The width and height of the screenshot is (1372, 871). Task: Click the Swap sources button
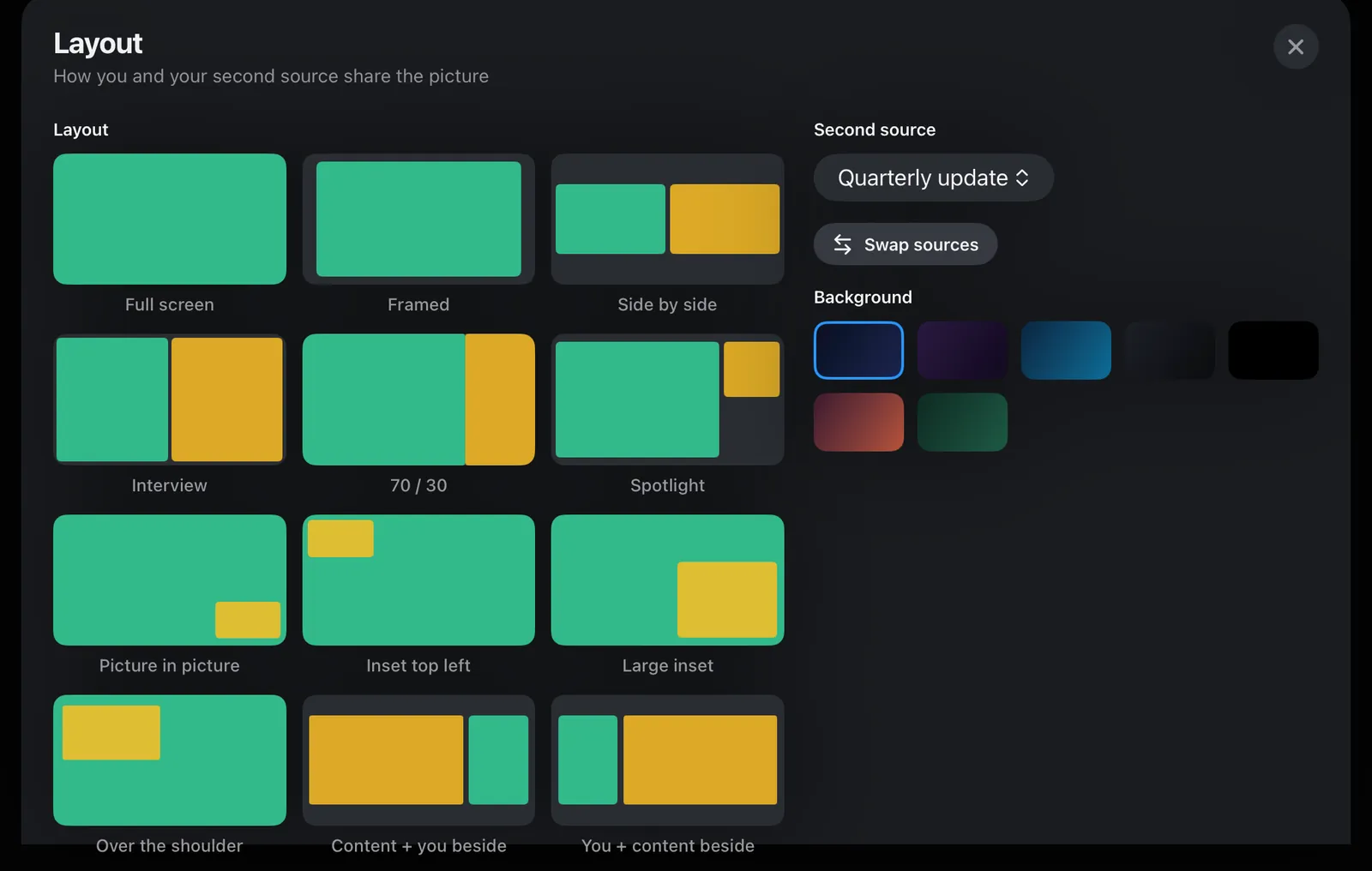[x=906, y=244]
